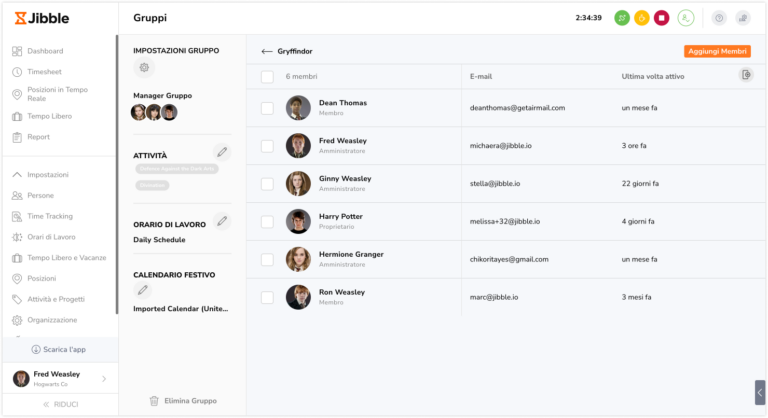Open Orari di Lavoro settings
This screenshot has width=768, height=418.
(x=51, y=237)
